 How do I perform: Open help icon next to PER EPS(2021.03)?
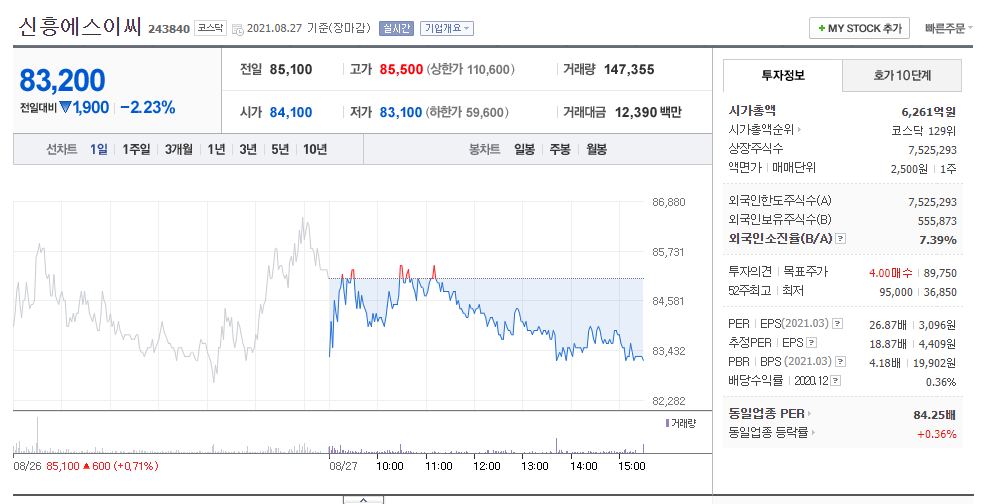837,324
